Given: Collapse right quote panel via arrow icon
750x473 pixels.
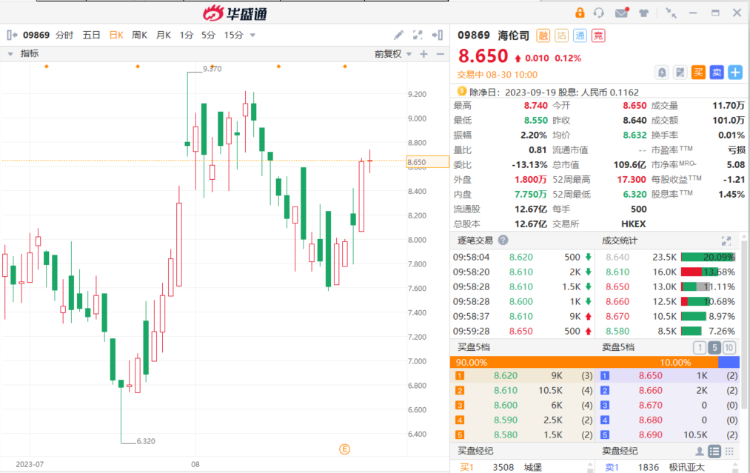Looking at the screenshot, I should 437,35.
